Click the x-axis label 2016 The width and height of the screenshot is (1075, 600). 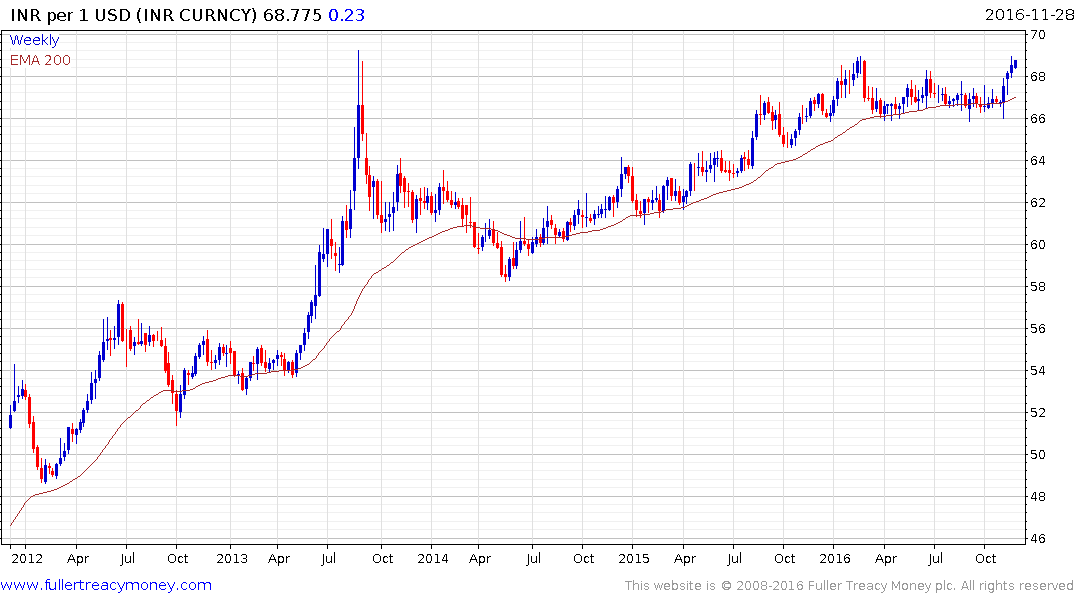835,559
